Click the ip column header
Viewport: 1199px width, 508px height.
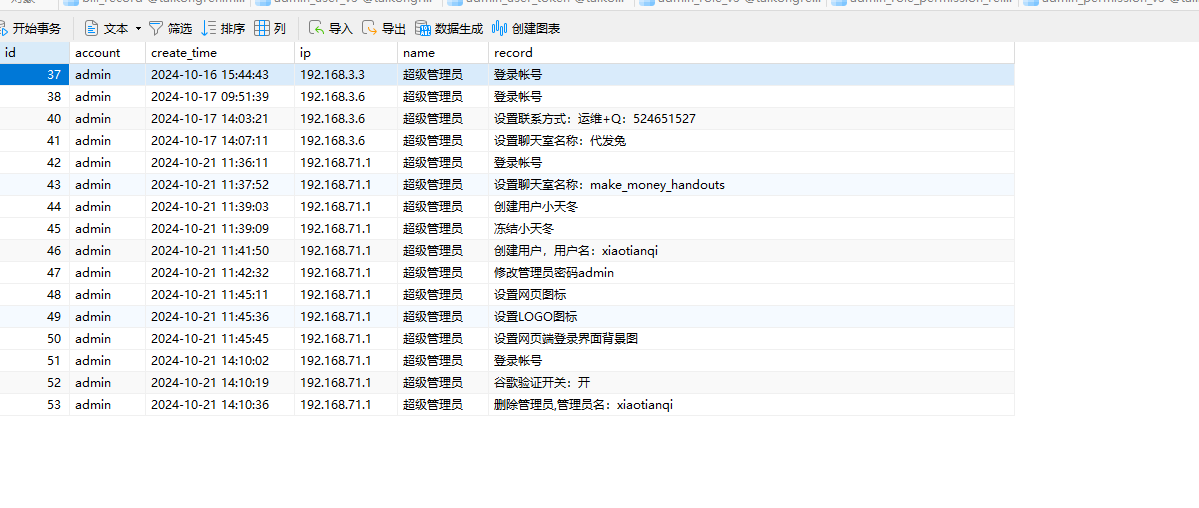346,53
